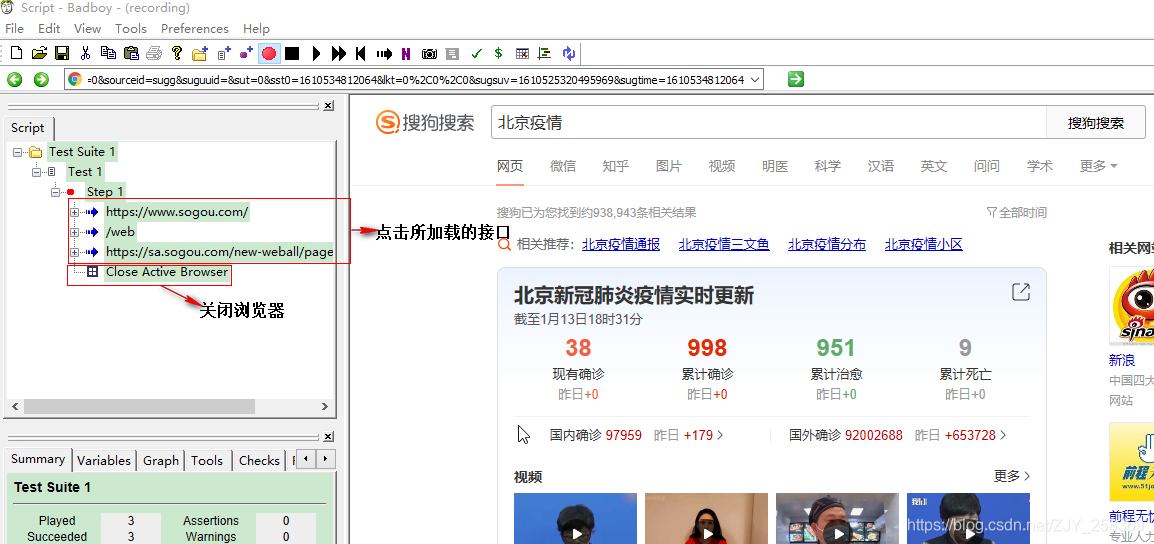Switch to the Checks tab
Screen dimensions: 1154x544
click(259, 460)
